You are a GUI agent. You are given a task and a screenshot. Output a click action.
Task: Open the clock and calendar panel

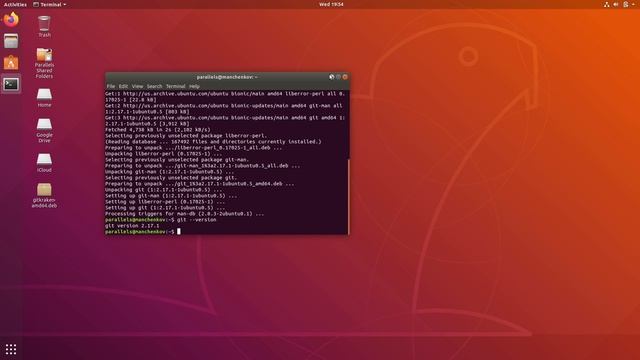point(331,4)
